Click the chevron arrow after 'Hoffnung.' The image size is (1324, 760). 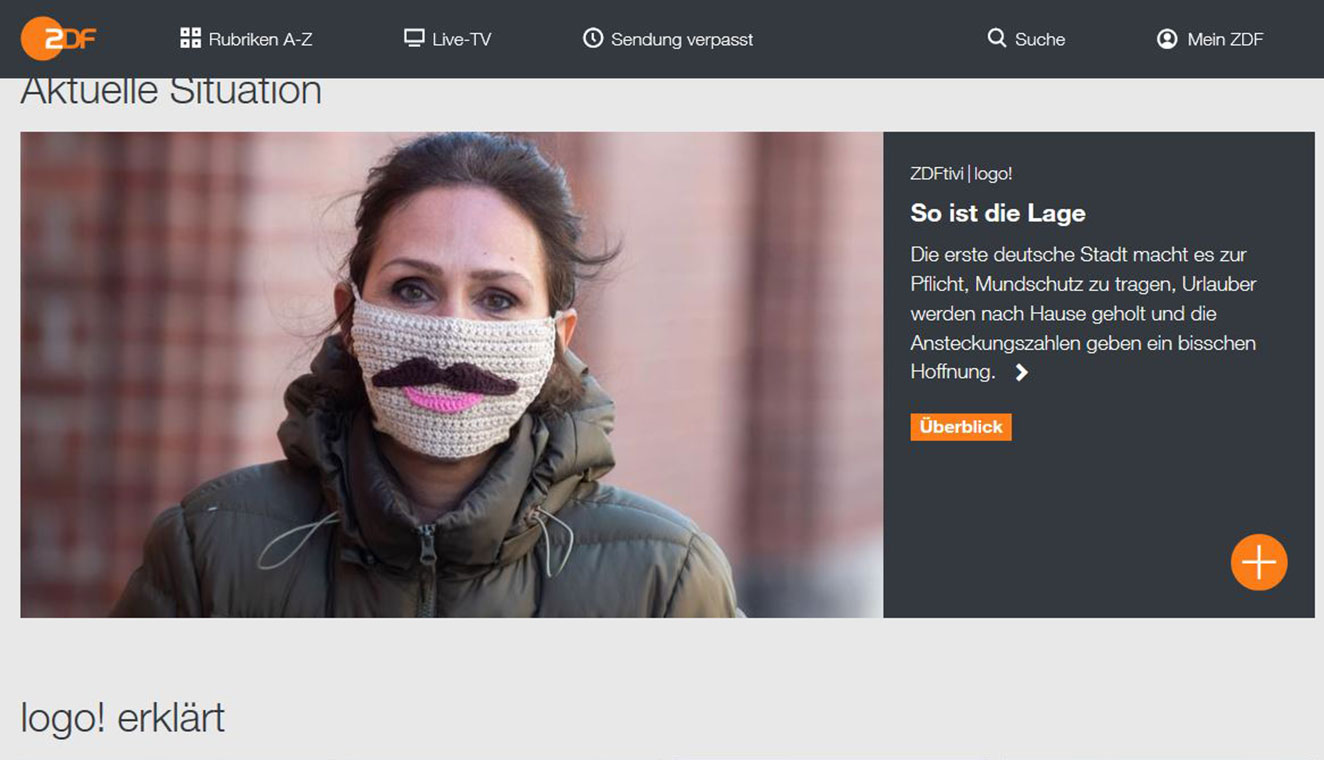pos(1021,372)
